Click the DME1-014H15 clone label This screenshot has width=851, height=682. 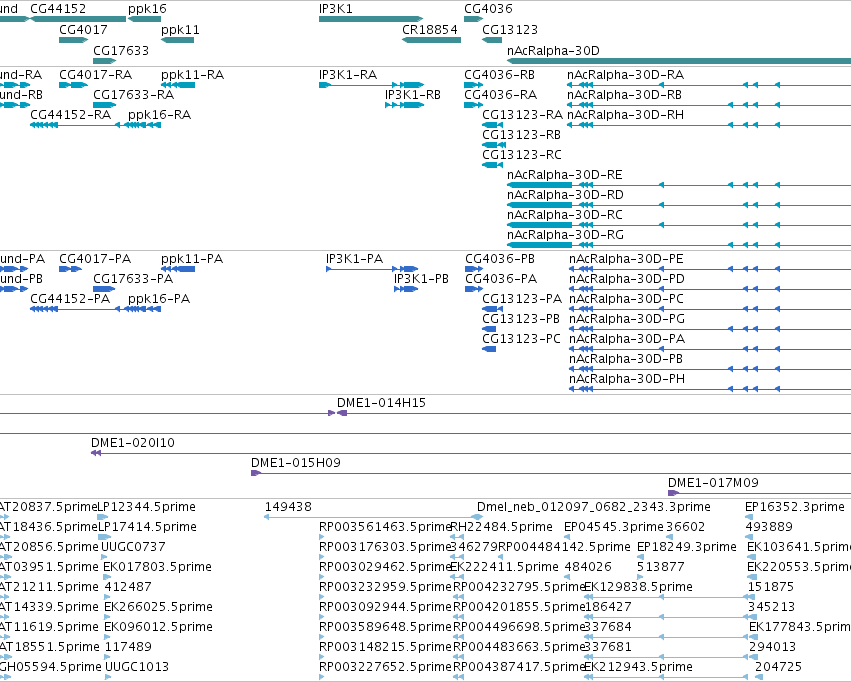(381, 403)
